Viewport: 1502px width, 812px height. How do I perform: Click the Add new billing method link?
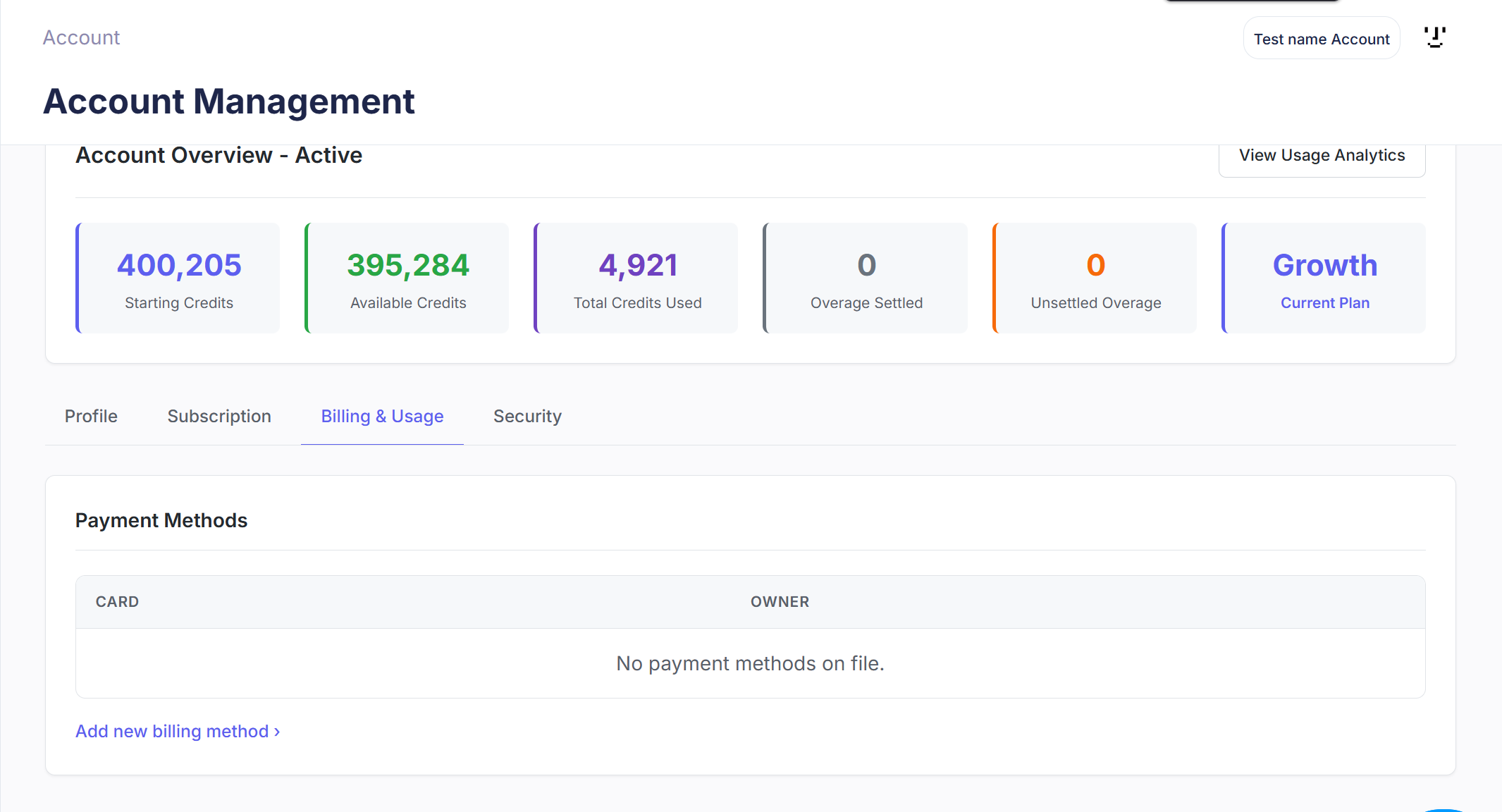pyautogui.click(x=178, y=732)
